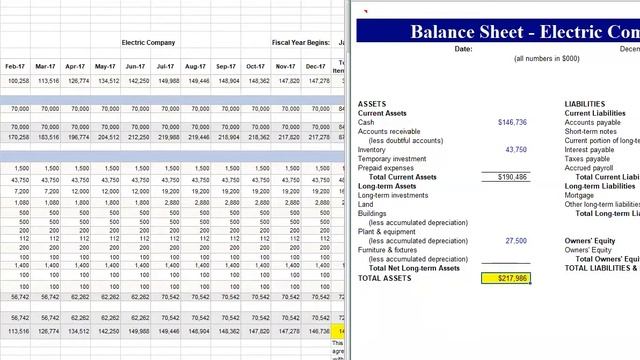Select the Aug-17 column header cell
Screen dimensions: 640x360
(x=196, y=67)
